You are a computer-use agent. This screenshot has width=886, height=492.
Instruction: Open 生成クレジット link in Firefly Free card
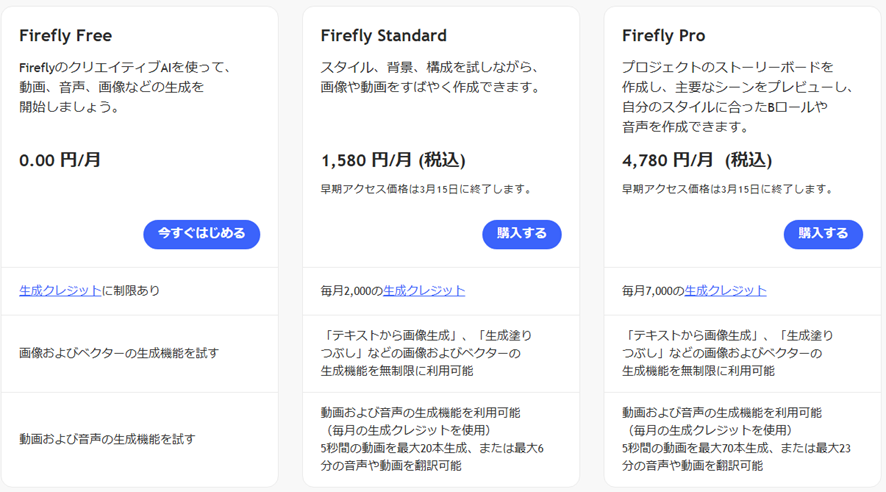[x=60, y=291]
